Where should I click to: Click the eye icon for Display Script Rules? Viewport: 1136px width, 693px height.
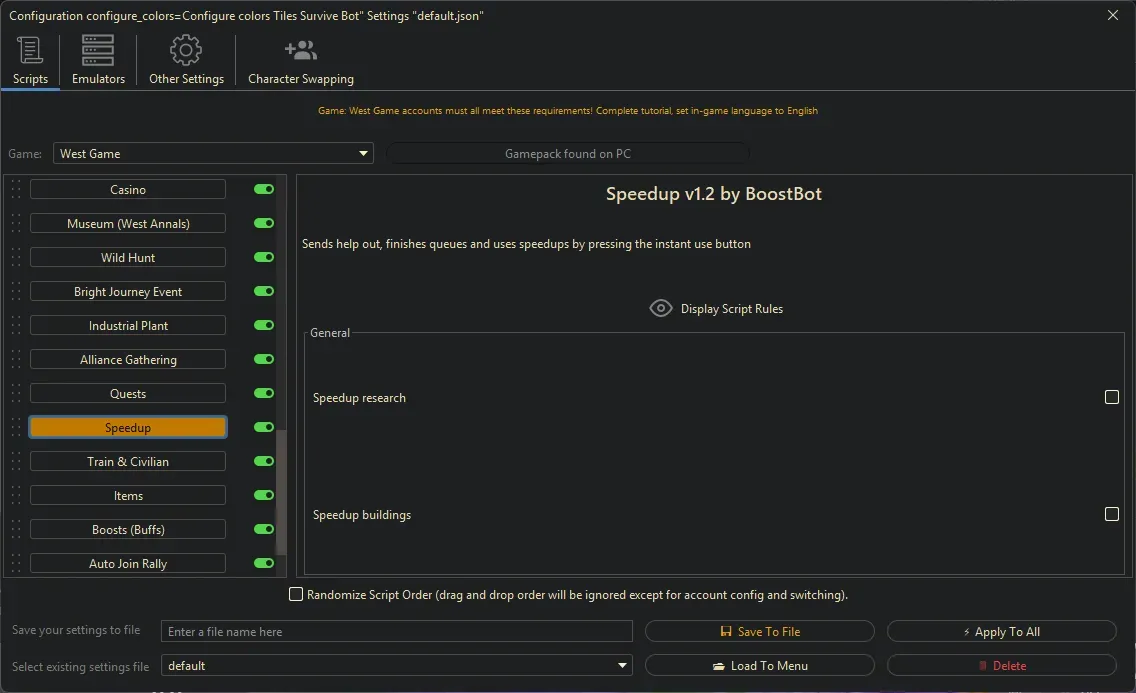point(661,309)
